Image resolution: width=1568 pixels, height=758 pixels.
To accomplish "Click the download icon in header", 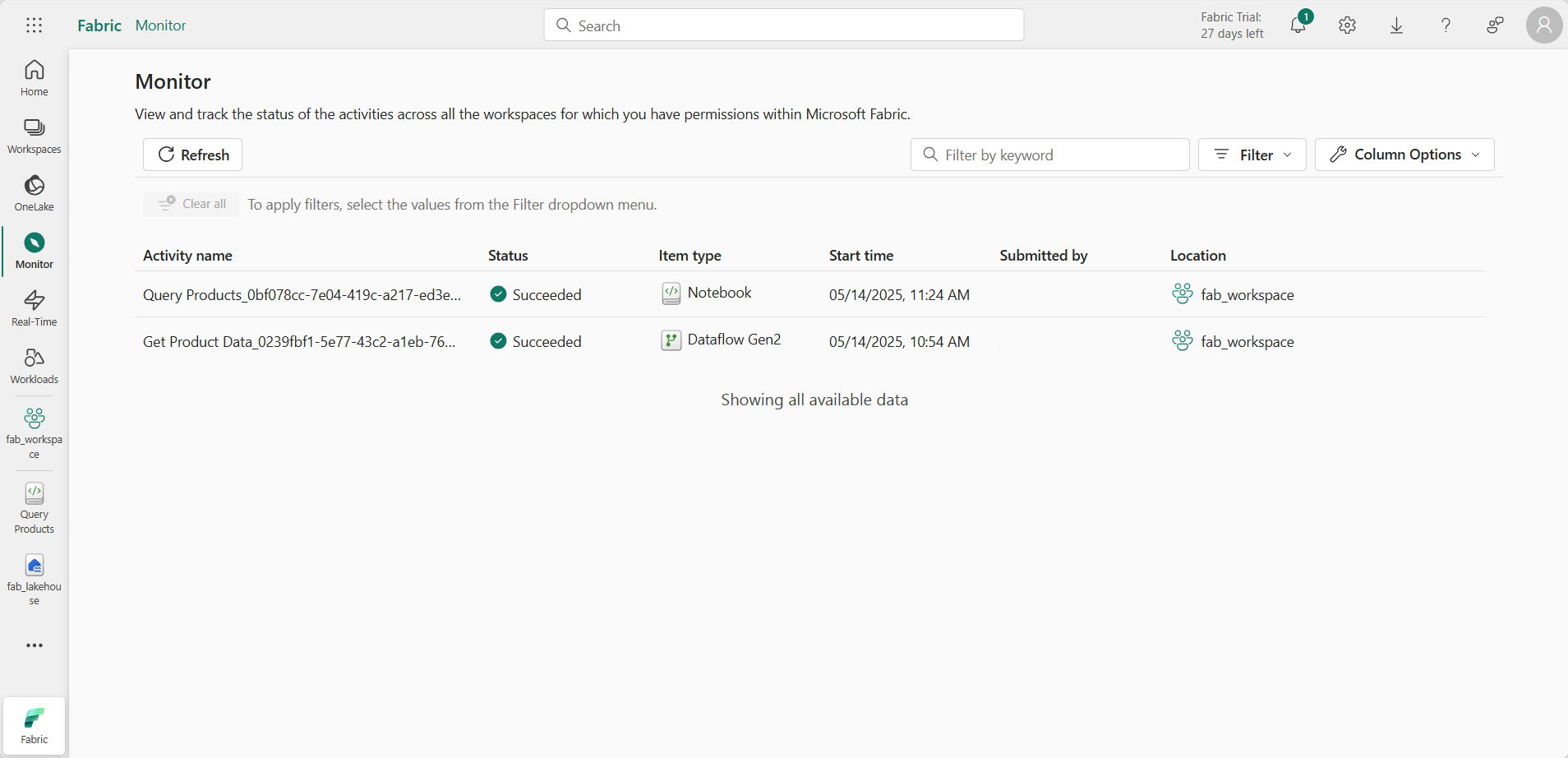I will coord(1396,25).
